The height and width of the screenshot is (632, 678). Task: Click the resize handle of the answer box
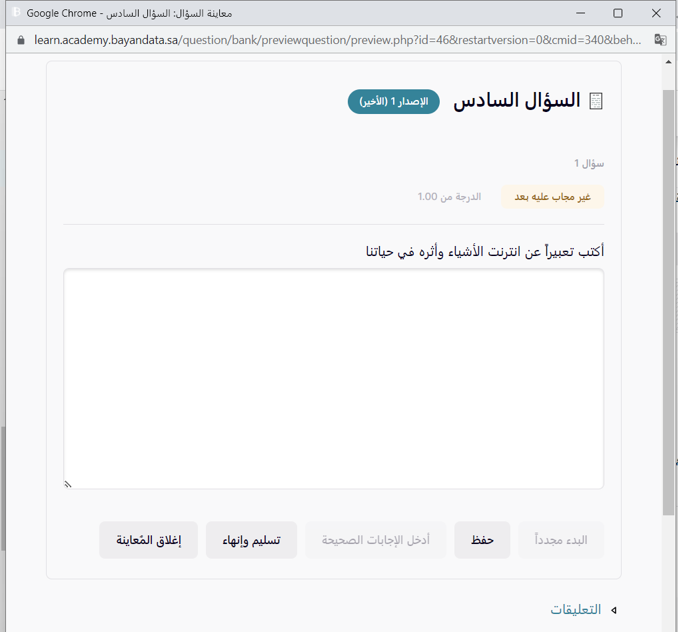pyautogui.click(x=69, y=484)
